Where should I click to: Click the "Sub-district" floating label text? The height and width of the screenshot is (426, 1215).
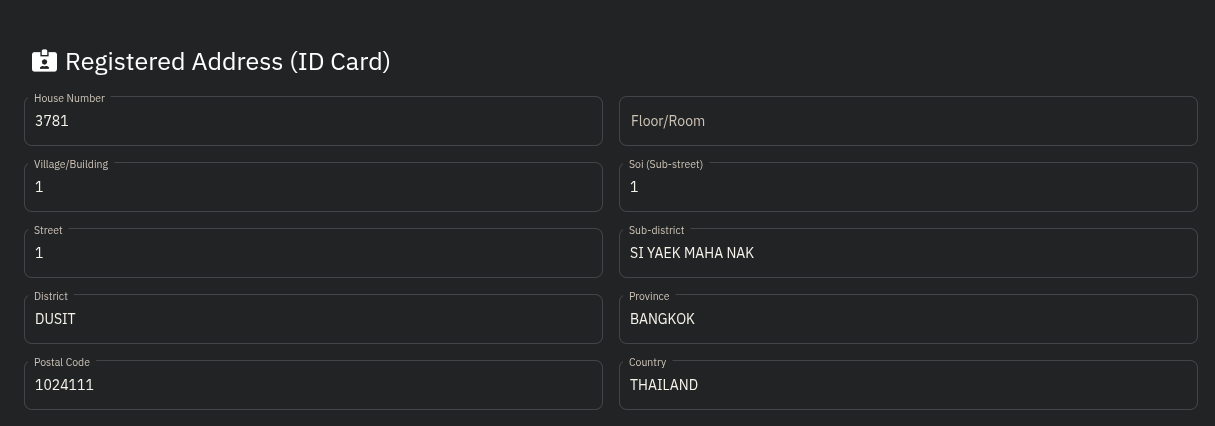point(656,230)
